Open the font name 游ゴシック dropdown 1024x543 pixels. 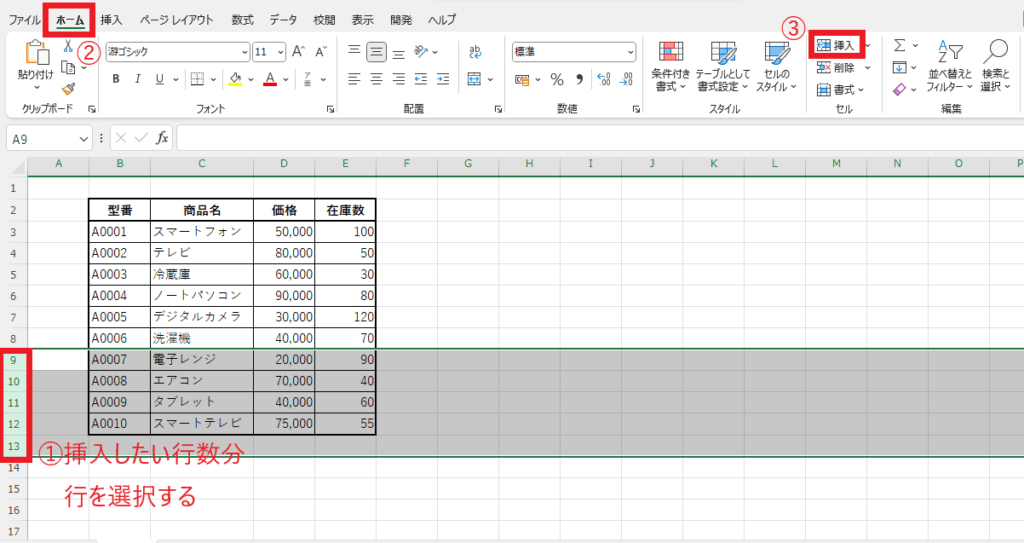pos(244,52)
